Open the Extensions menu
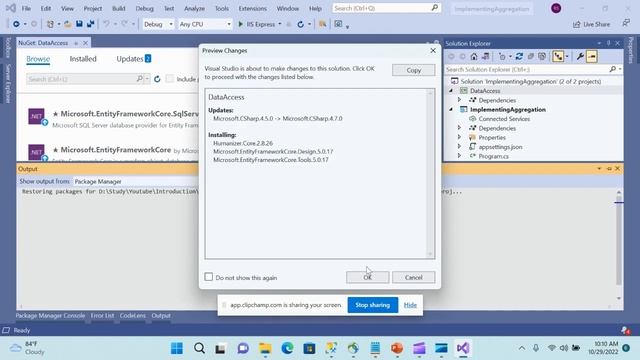This screenshot has width=640, height=360. click(x=252, y=8)
